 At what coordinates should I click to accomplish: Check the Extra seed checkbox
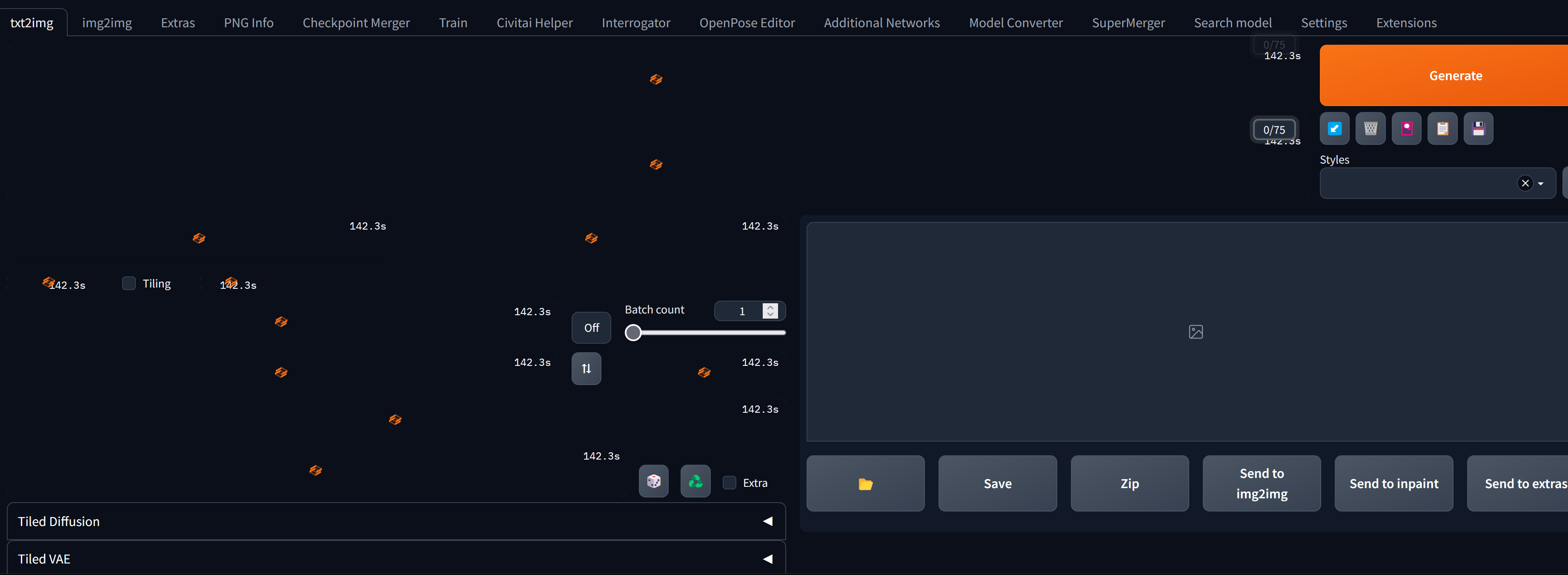point(729,483)
